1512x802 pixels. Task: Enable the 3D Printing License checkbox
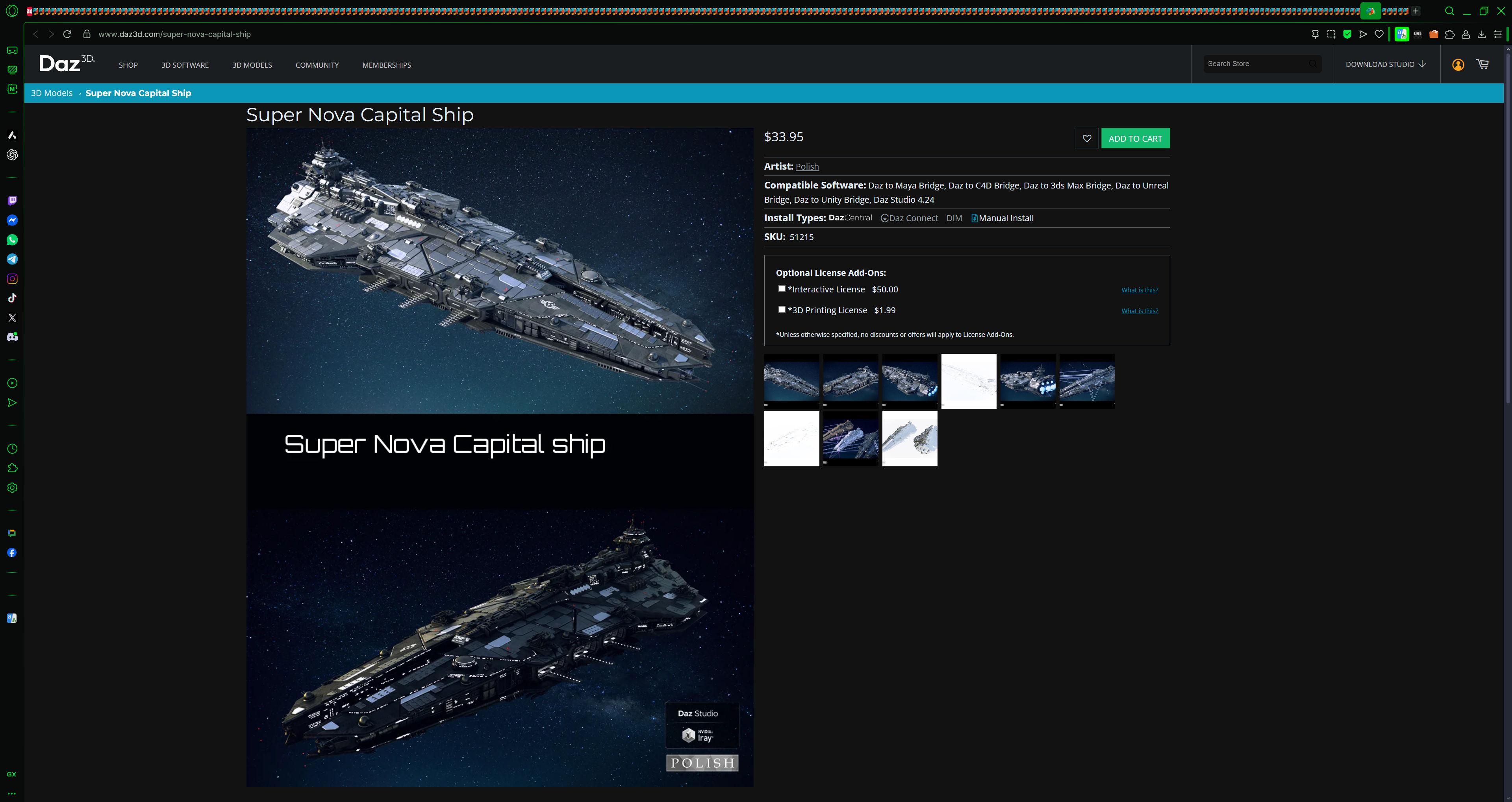pos(782,309)
